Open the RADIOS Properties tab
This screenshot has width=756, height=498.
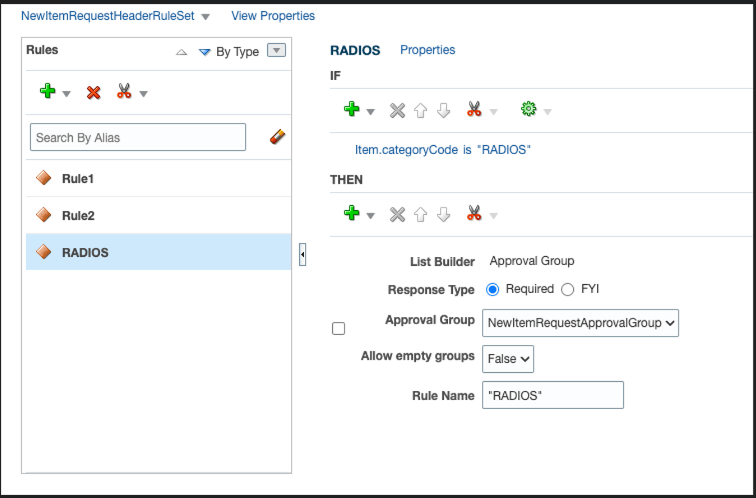(427, 50)
